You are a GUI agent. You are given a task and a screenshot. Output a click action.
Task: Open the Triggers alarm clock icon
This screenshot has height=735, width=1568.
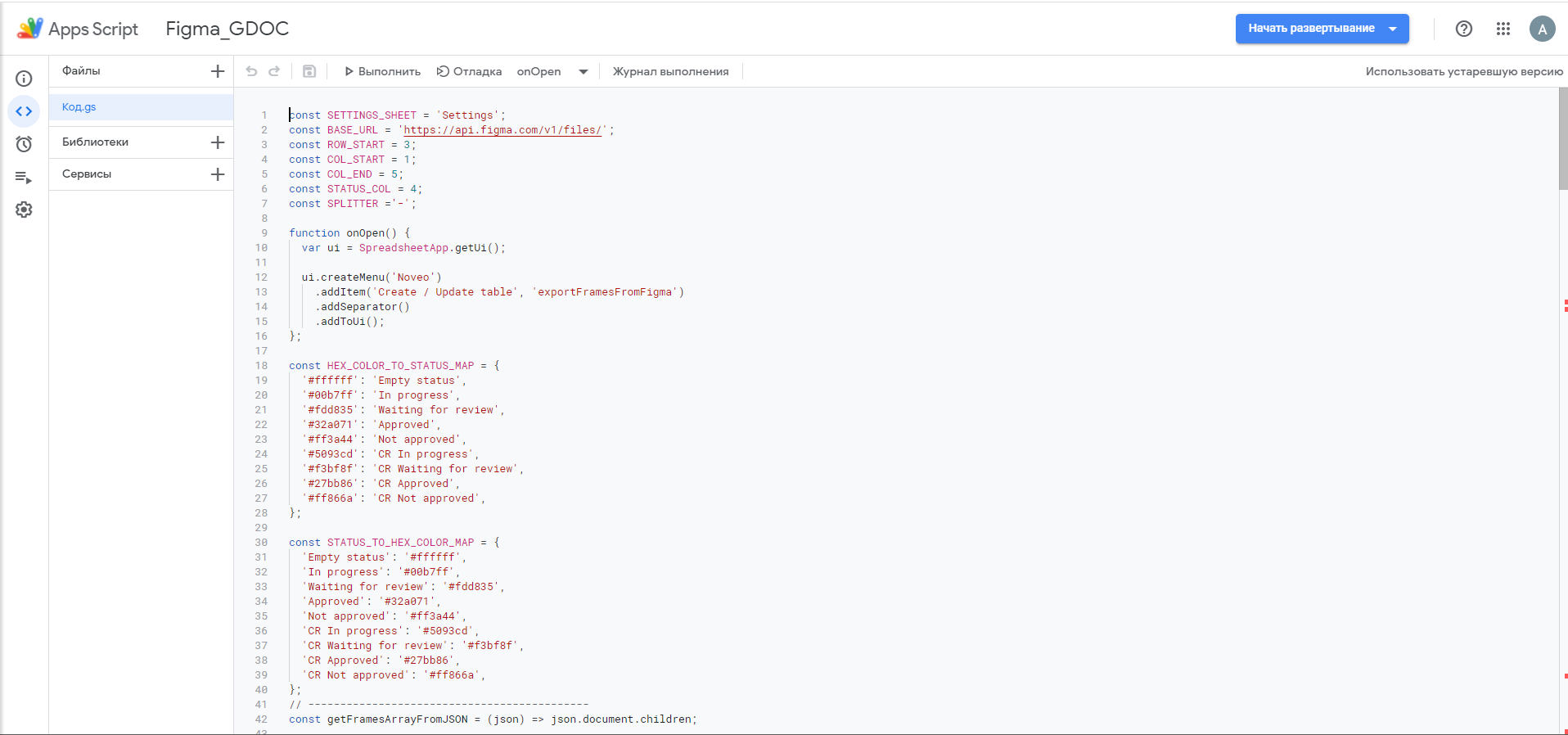(x=24, y=144)
